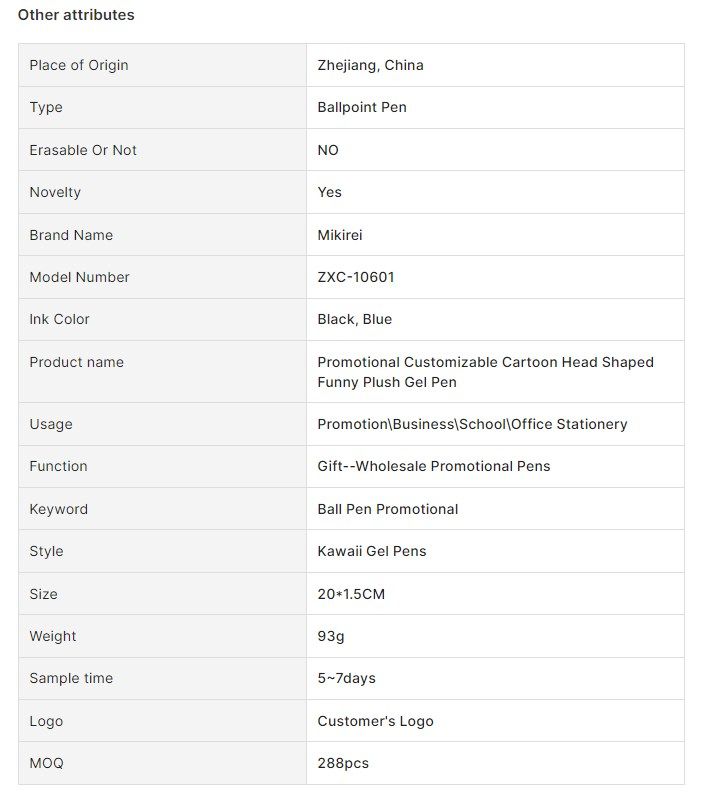Click the 'Zhejiang, China' value
Image resolution: width=706 pixels, height=797 pixels.
point(371,65)
